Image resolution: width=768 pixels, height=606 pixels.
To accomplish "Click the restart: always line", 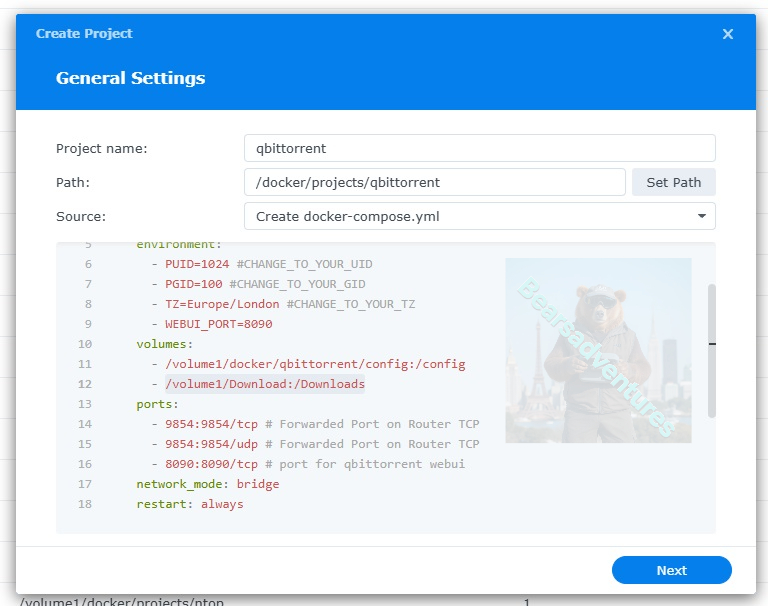I will coord(189,504).
